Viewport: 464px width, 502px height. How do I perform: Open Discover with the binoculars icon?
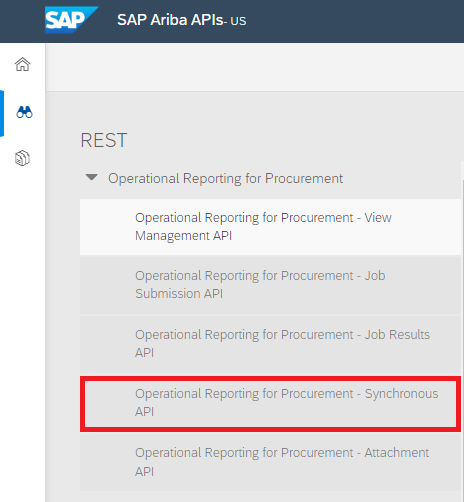point(24,112)
